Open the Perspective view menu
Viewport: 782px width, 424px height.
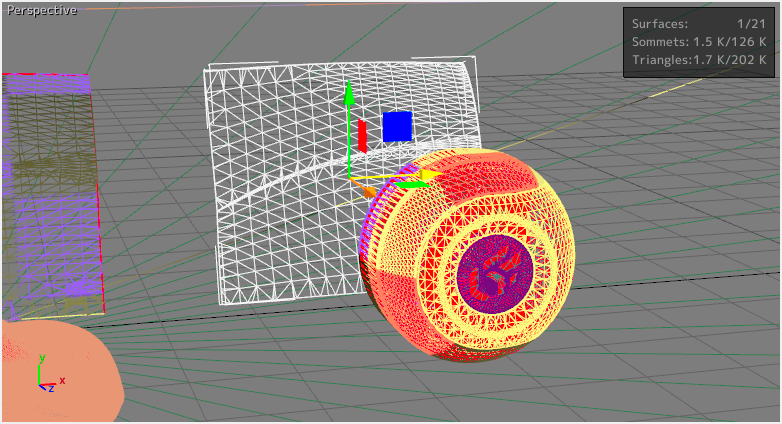(x=42, y=10)
